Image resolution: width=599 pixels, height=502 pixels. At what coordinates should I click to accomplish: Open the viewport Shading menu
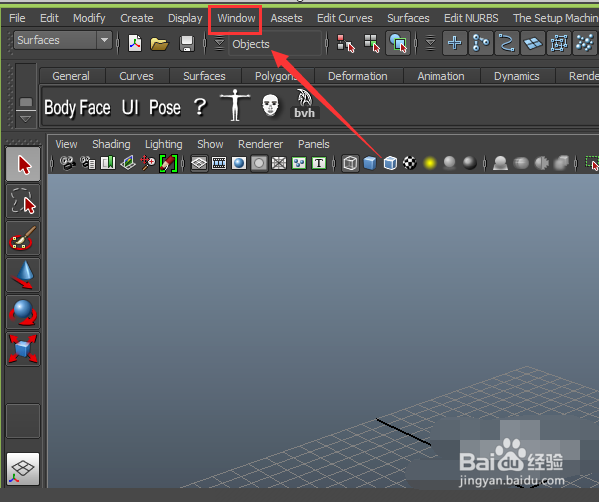pos(111,144)
